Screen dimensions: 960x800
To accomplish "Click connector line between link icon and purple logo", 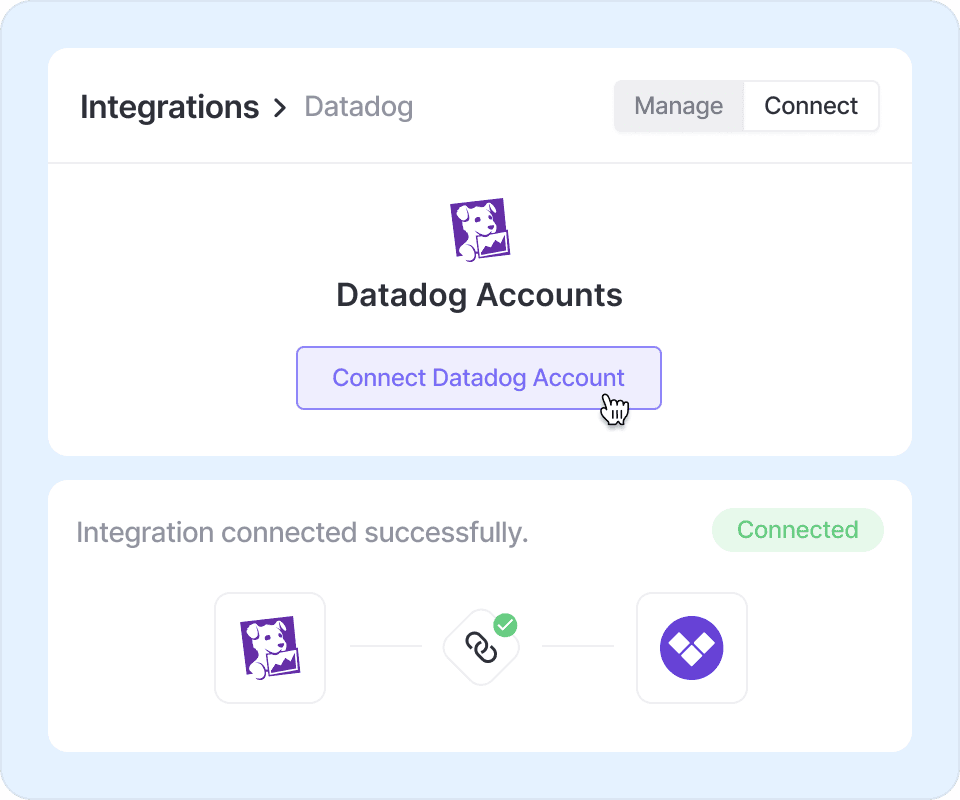I will pyautogui.click(x=577, y=646).
